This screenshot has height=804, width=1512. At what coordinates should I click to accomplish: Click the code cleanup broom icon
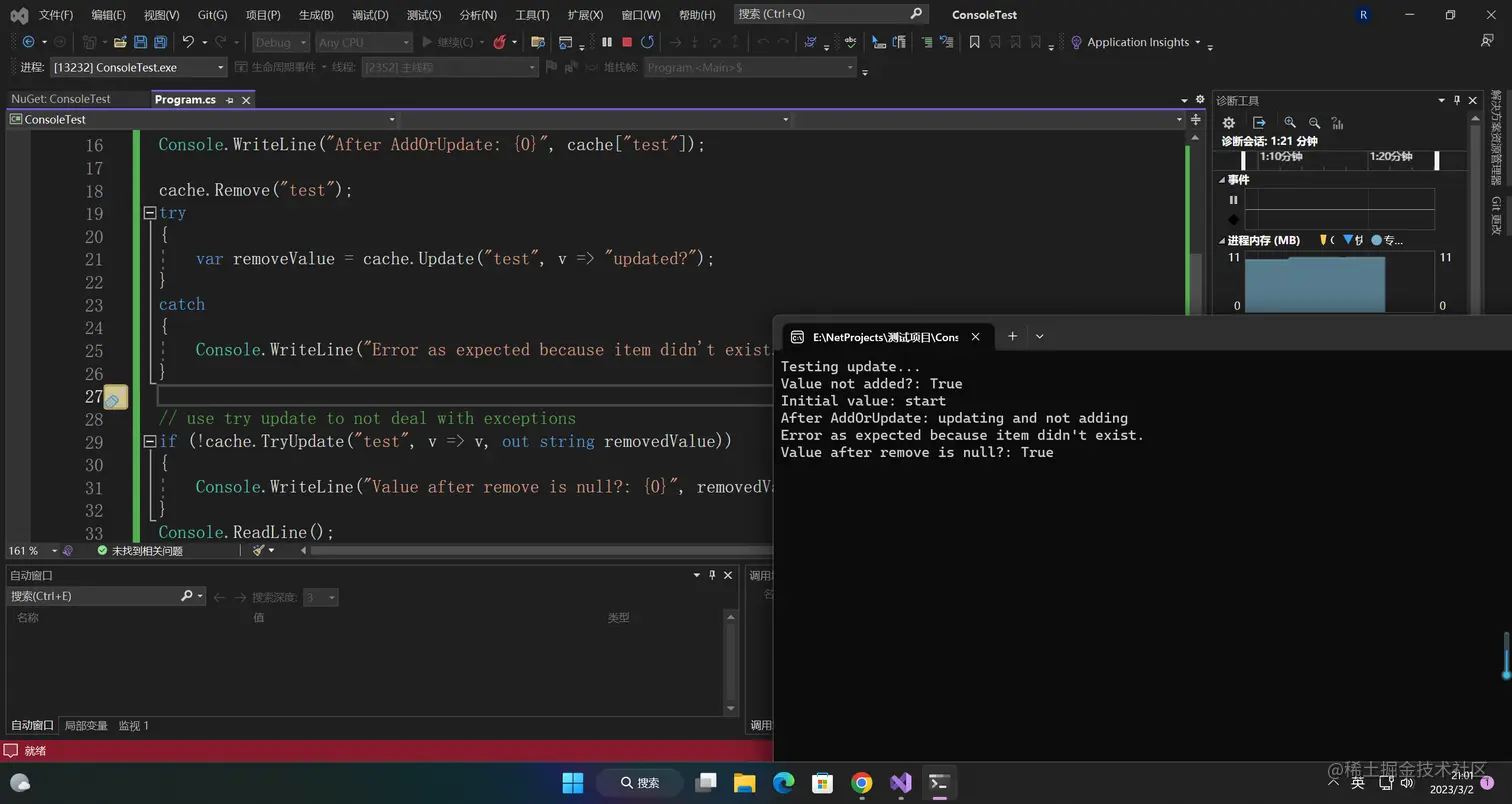[x=259, y=551]
